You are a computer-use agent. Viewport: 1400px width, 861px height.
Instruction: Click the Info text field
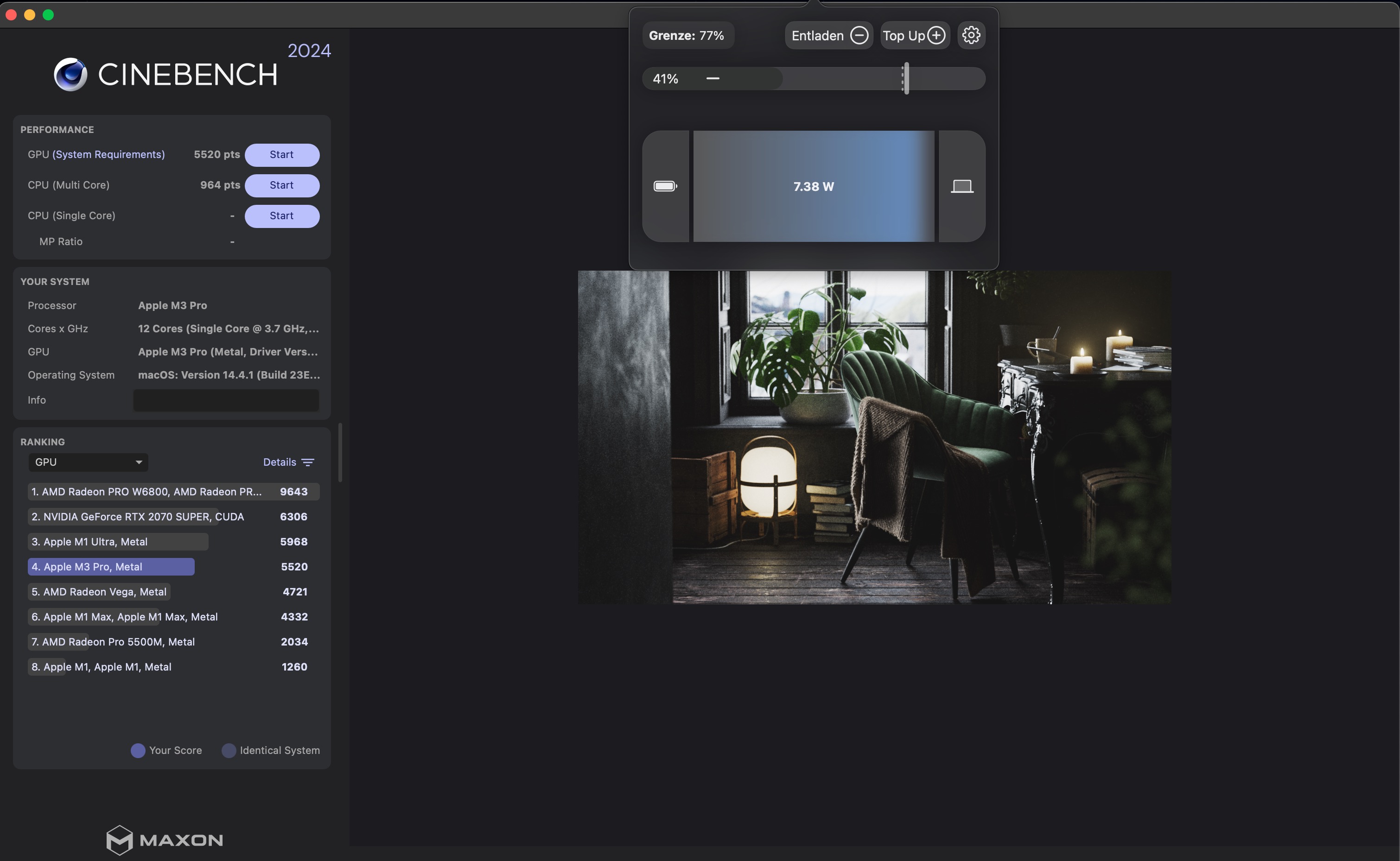(x=226, y=400)
